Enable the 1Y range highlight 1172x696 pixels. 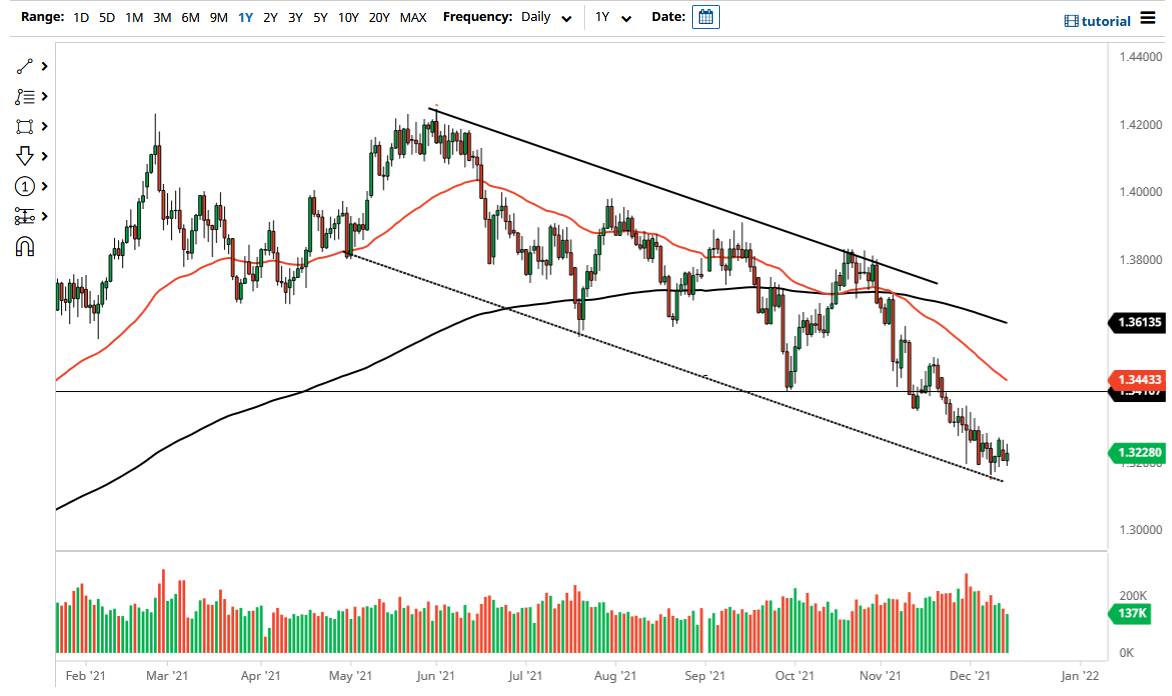[x=245, y=17]
